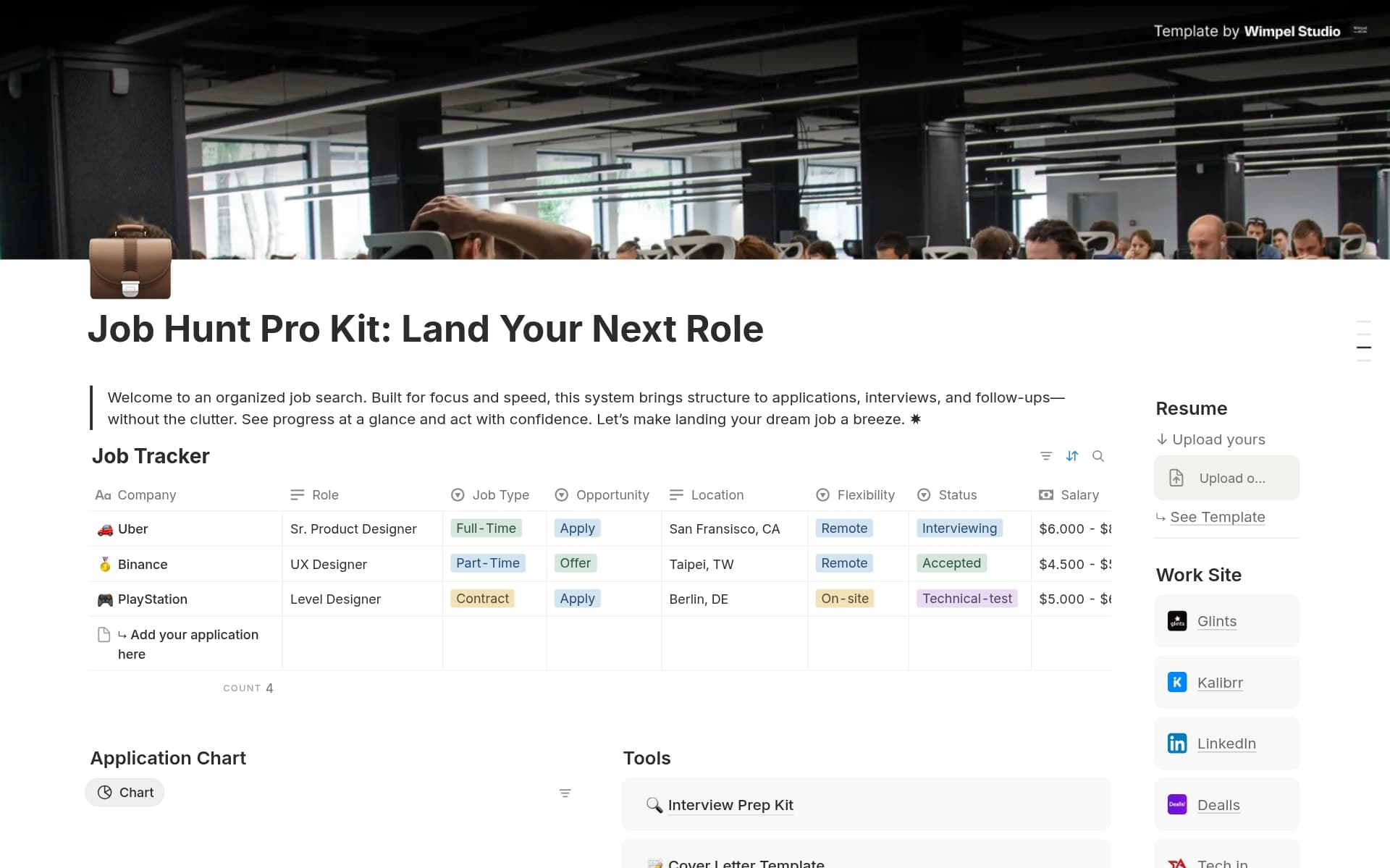
Task: Open the Technical-test status tag
Action: (966, 599)
